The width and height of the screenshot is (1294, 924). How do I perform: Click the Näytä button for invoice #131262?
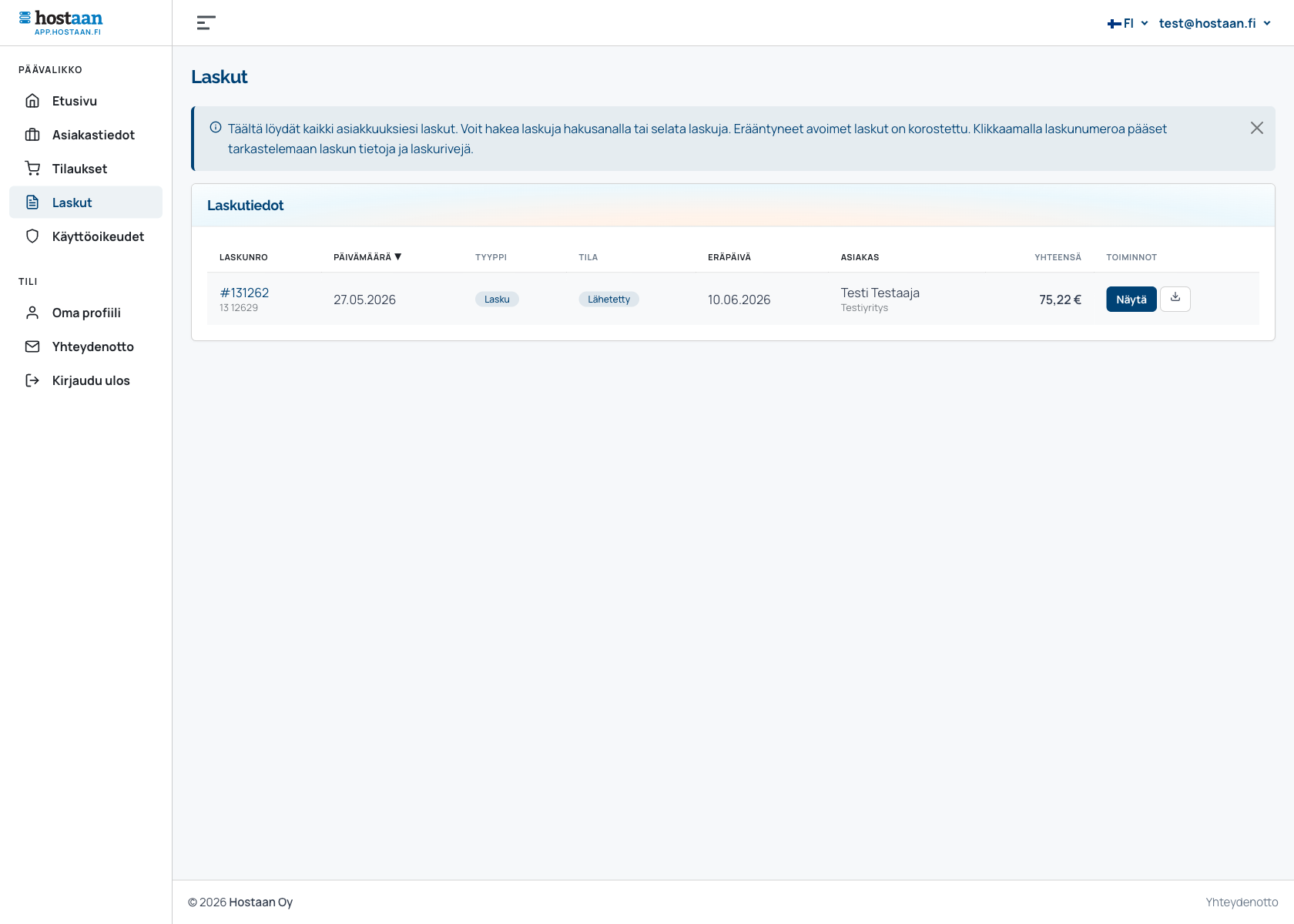1131,300
